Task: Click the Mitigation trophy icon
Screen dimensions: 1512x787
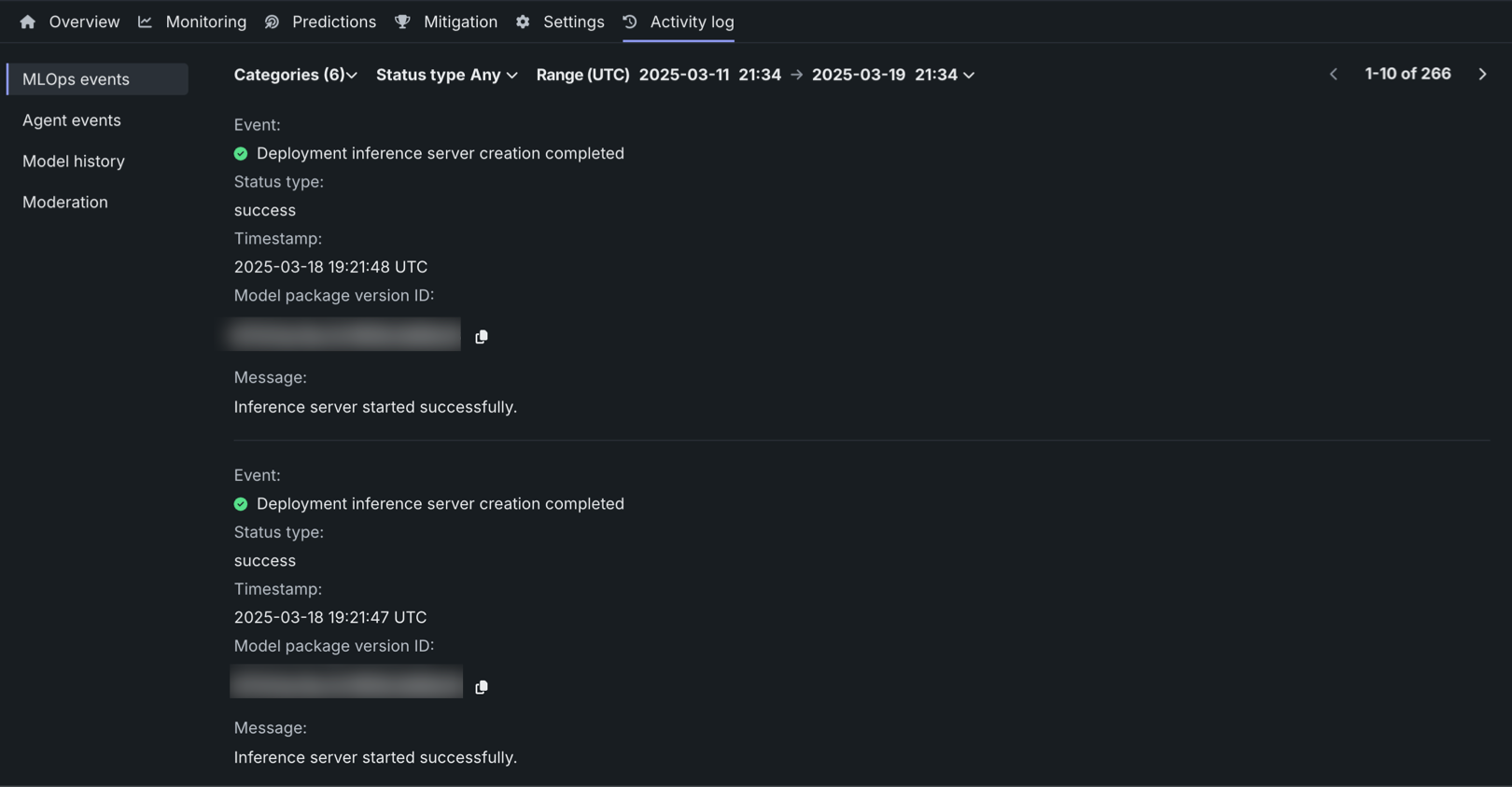Action: pos(402,21)
